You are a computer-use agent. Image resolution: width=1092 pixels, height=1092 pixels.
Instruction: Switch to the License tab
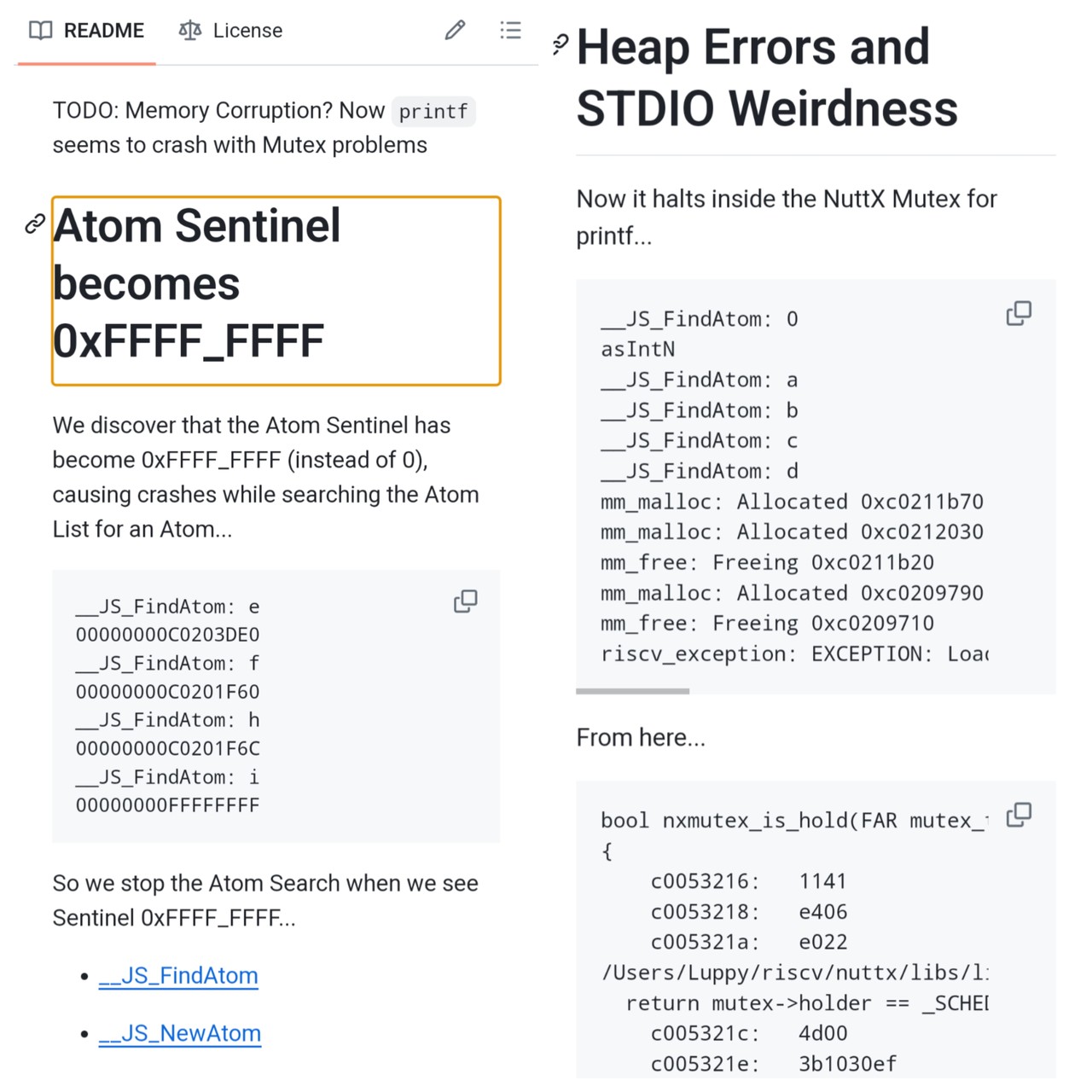pyautogui.click(x=231, y=31)
